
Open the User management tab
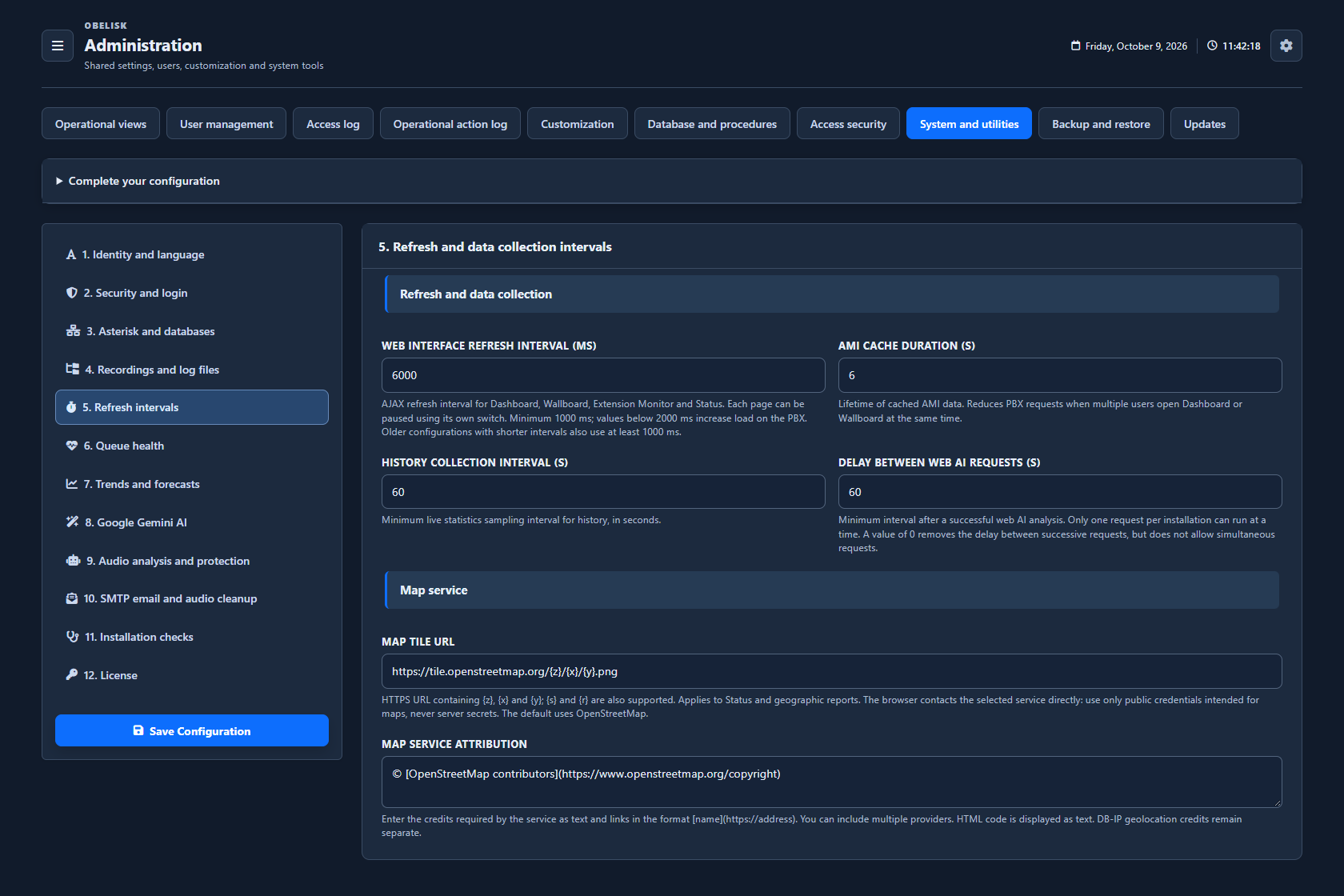226,123
